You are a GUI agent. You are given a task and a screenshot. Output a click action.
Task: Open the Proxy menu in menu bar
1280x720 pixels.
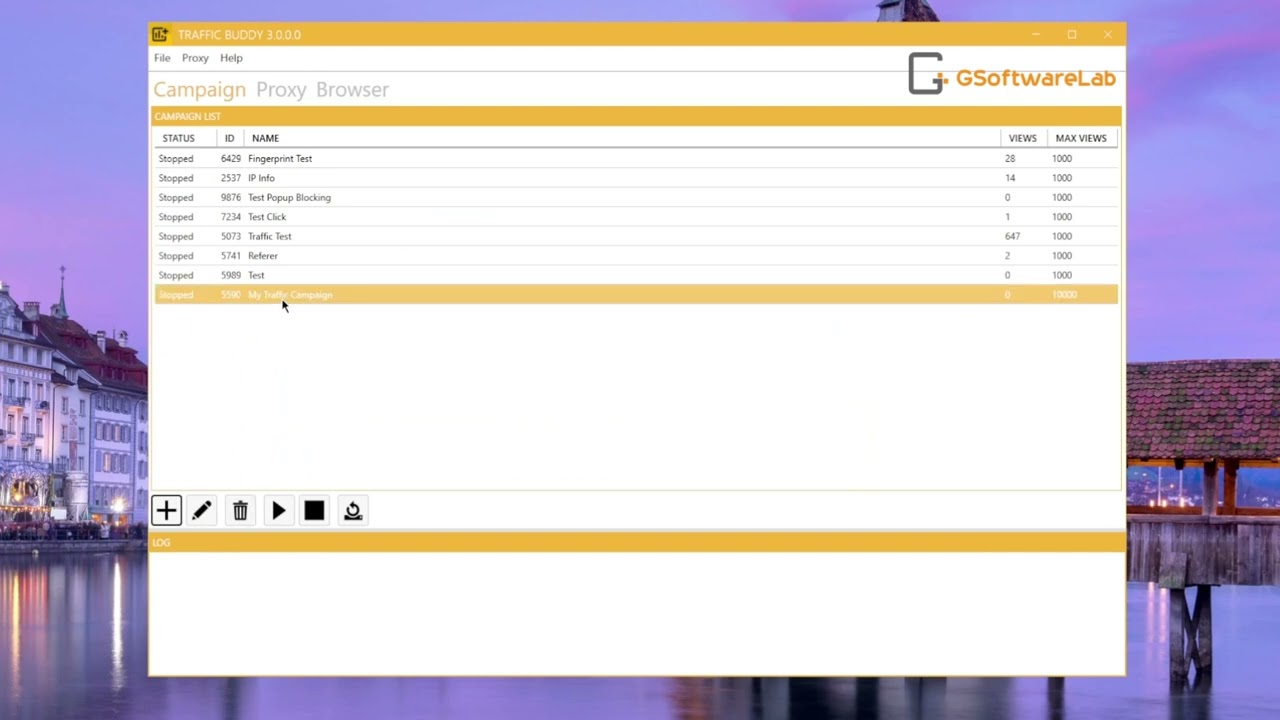[195, 58]
